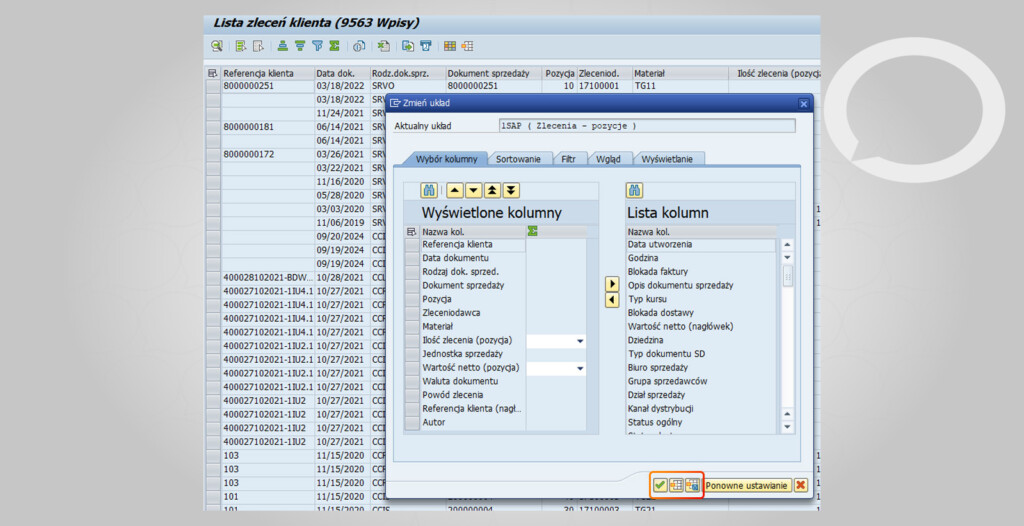1024x526 pixels.
Task: Open dropdown for Ilość zlecenia (pozycja)
Action: pos(580,341)
